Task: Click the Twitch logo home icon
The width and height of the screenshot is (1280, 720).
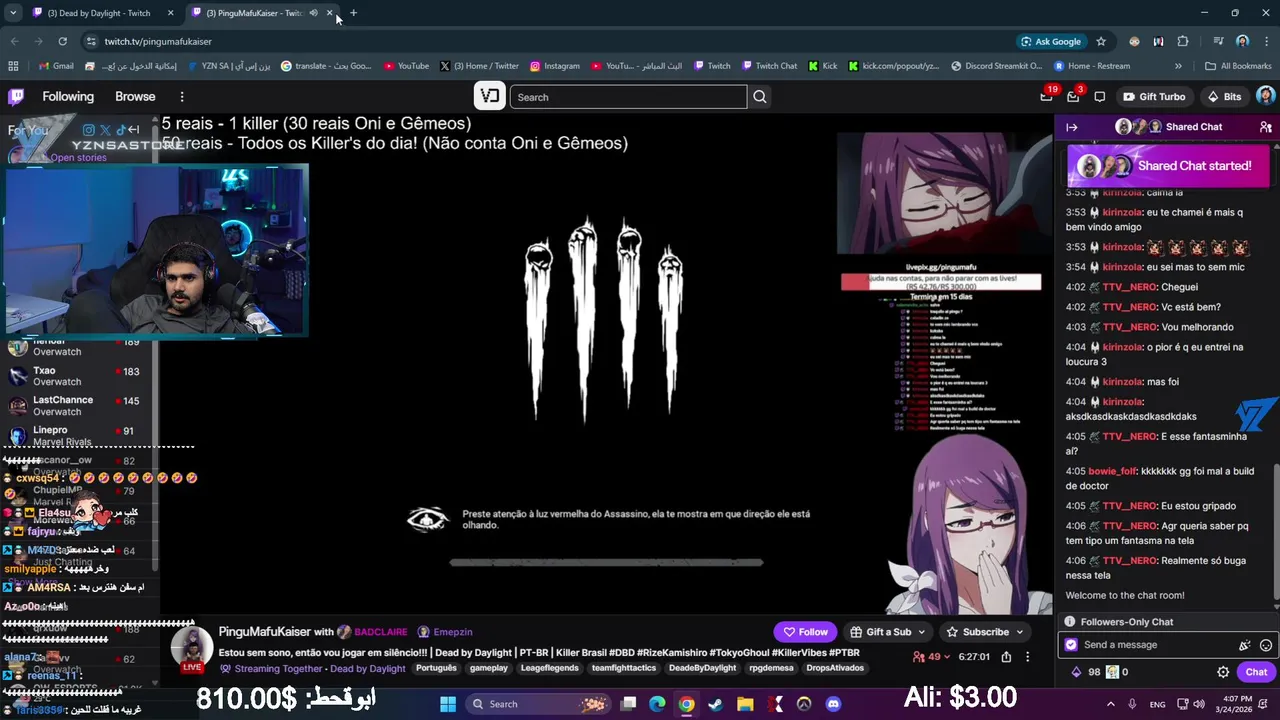Action: click(16, 97)
